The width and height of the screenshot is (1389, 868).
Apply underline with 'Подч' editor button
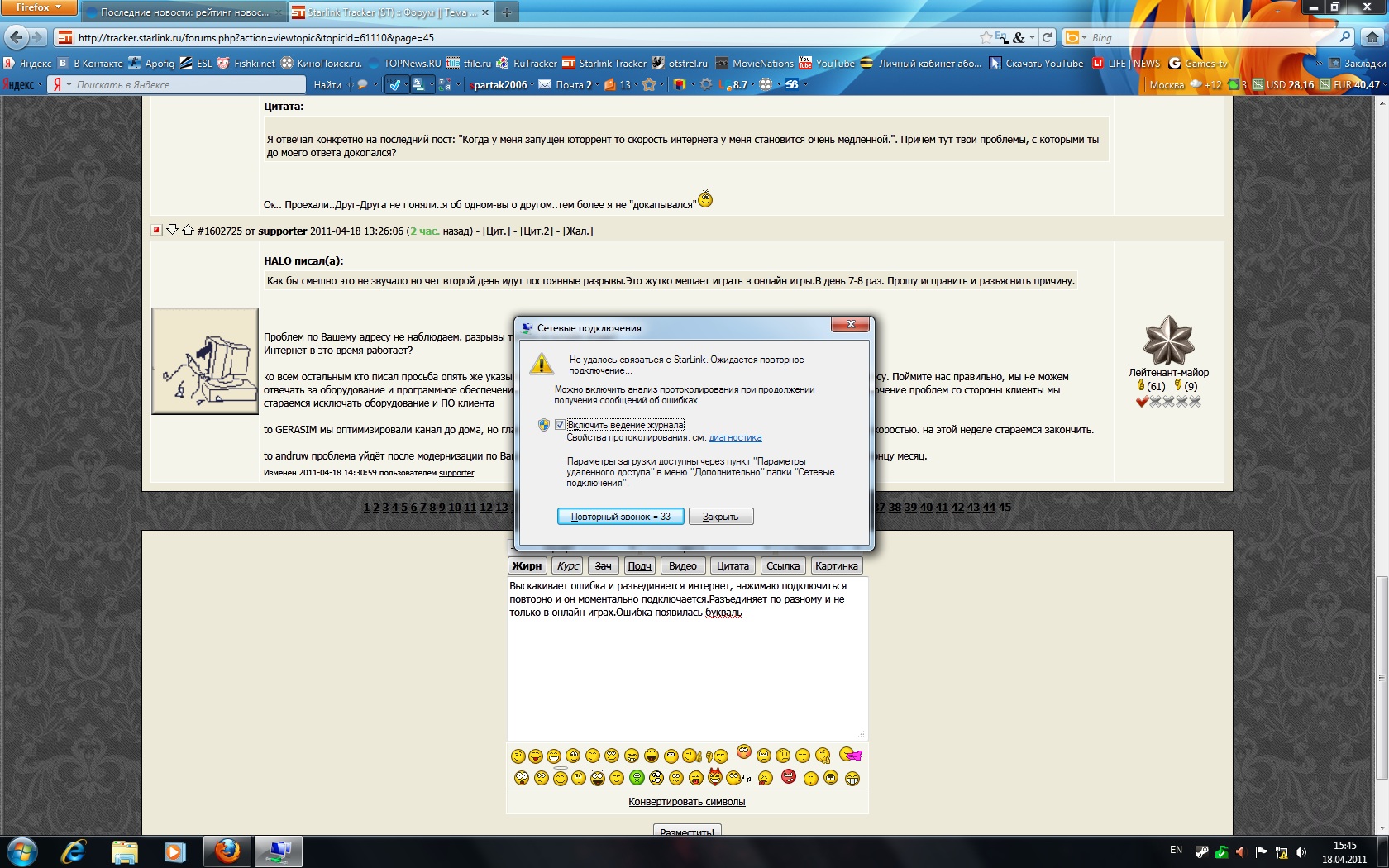pos(639,565)
